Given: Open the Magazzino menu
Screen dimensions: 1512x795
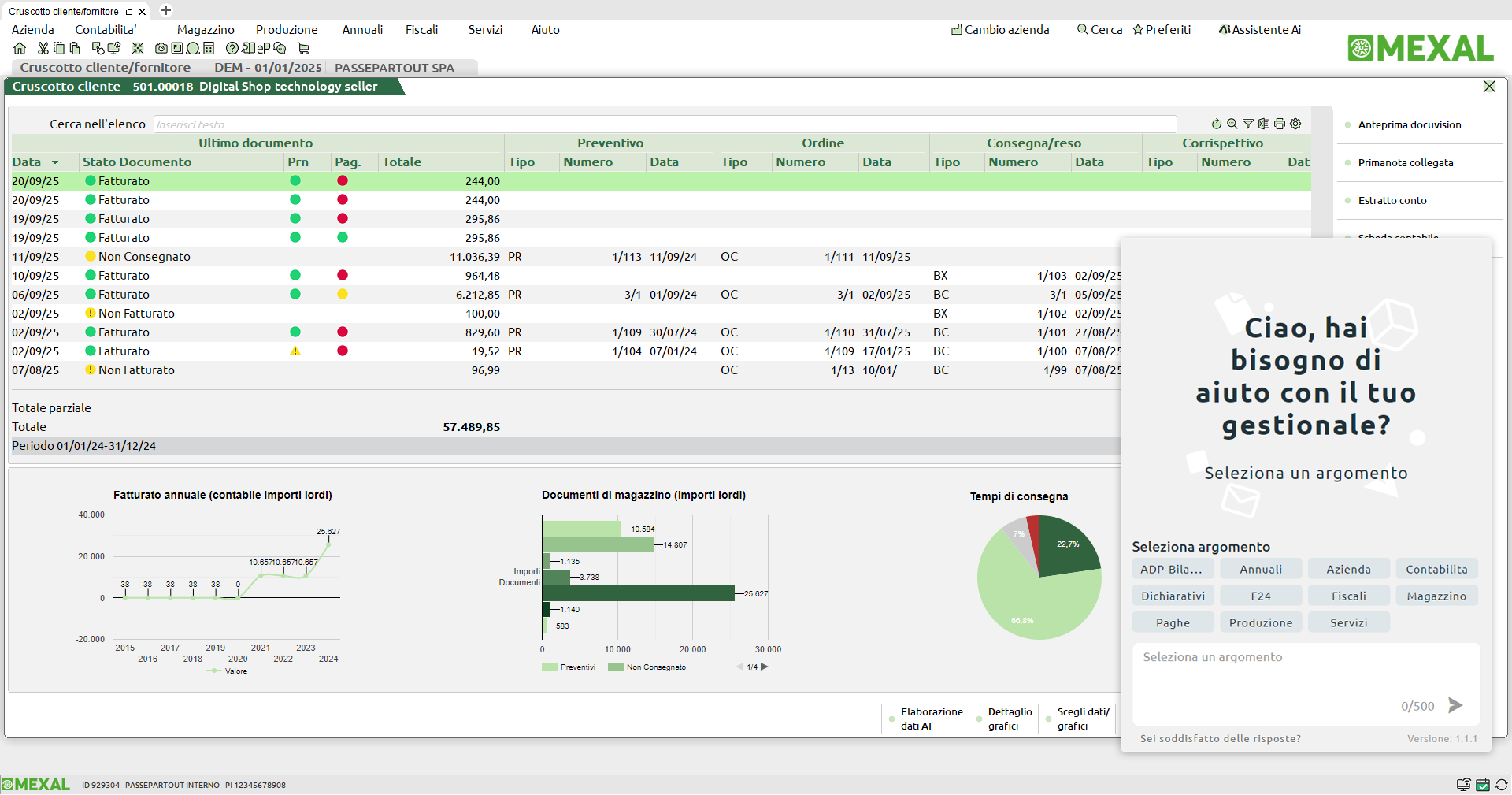Looking at the screenshot, I should [206, 30].
